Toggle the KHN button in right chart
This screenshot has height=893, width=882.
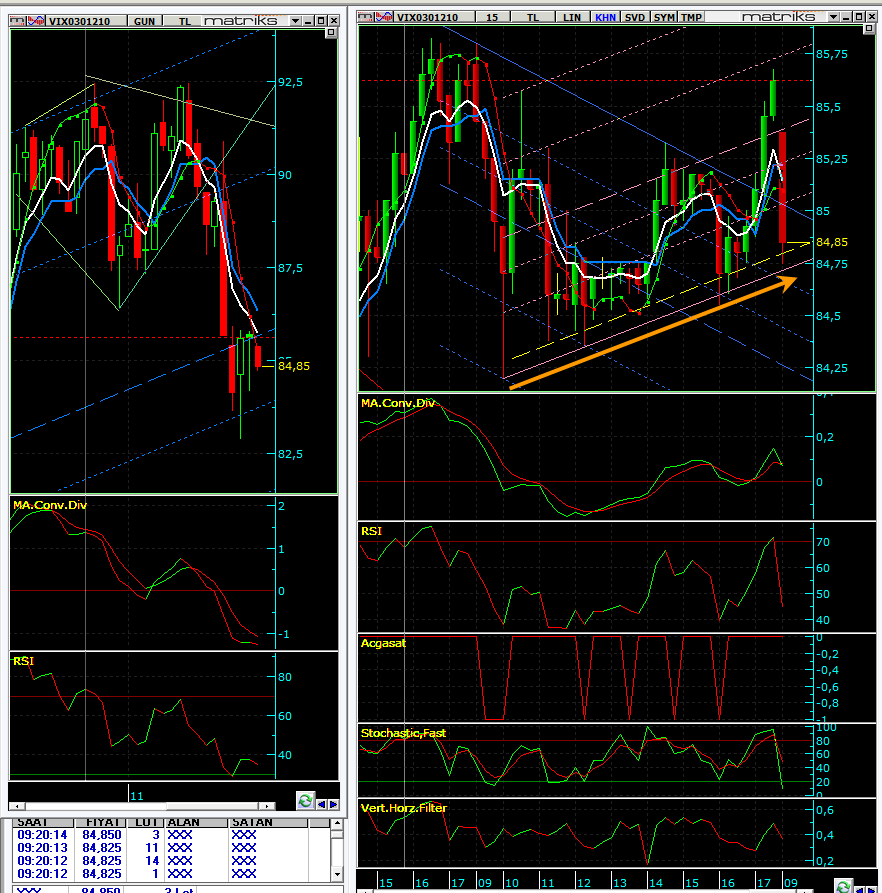point(605,16)
